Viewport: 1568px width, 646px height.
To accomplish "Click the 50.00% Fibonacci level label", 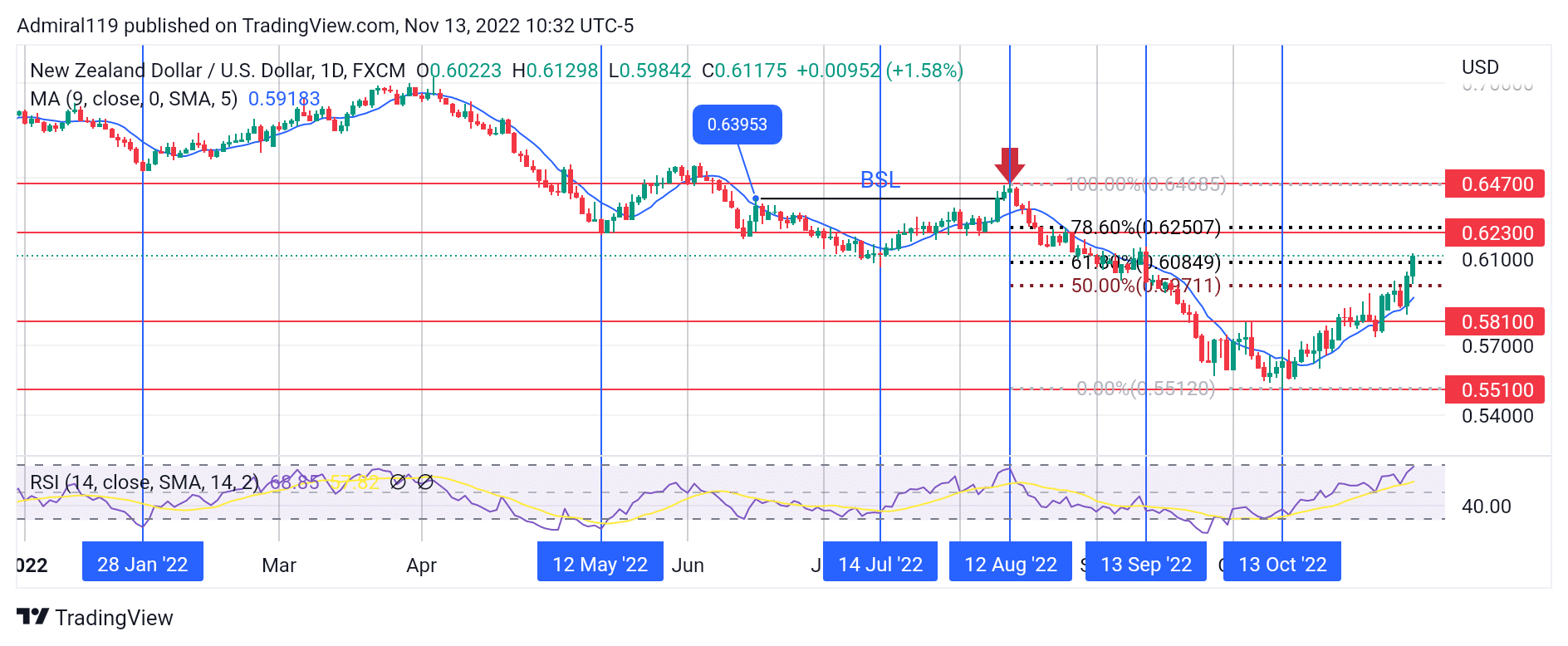I will click(x=1146, y=286).
